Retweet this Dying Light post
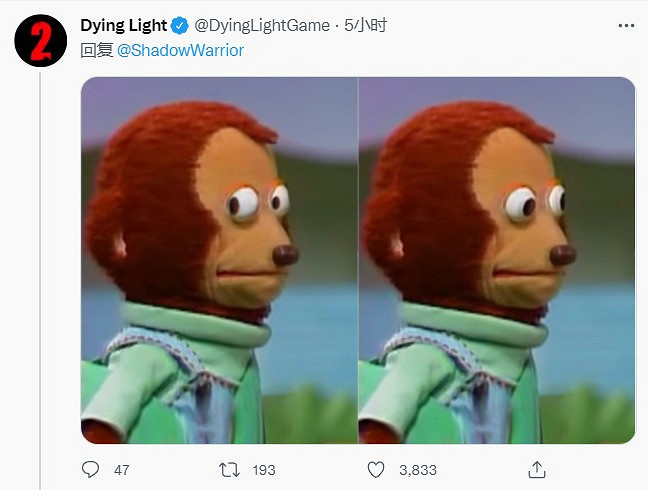The image size is (648, 490). pyautogui.click(x=228, y=469)
